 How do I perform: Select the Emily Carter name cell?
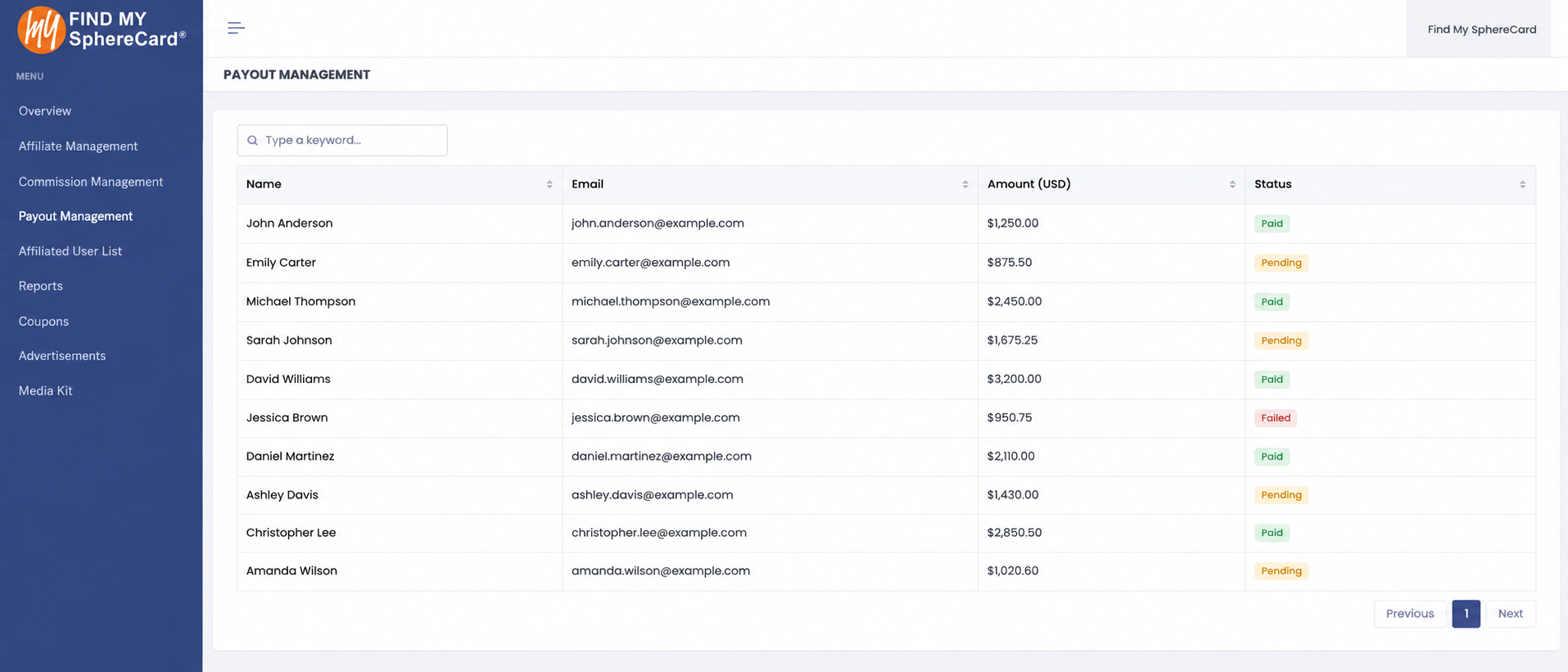[x=400, y=263]
